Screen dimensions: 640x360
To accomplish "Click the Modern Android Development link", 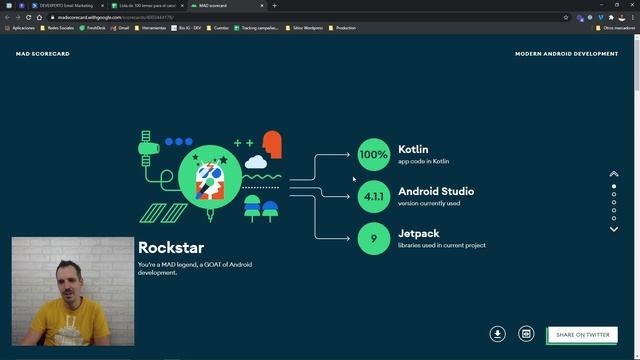I will point(567,54).
